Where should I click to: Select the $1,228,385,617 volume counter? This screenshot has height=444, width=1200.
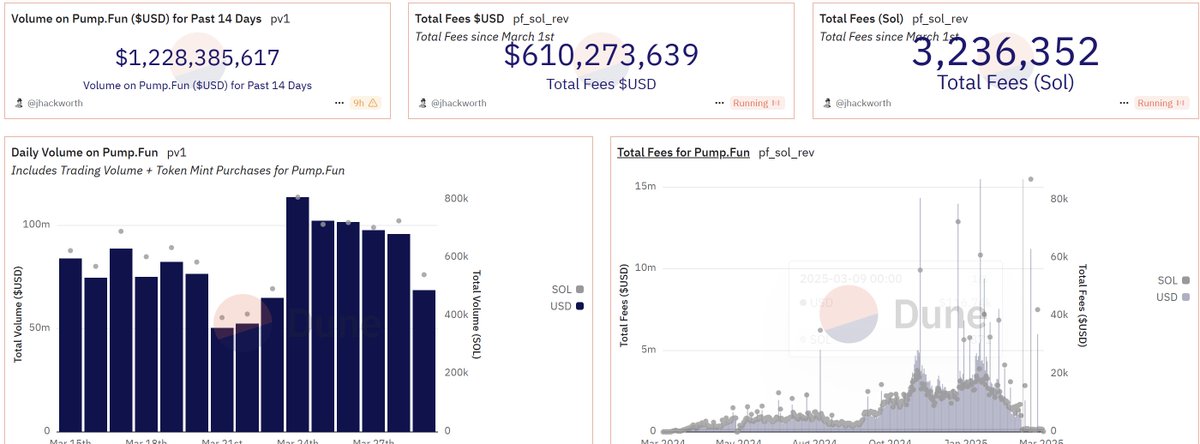(197, 59)
